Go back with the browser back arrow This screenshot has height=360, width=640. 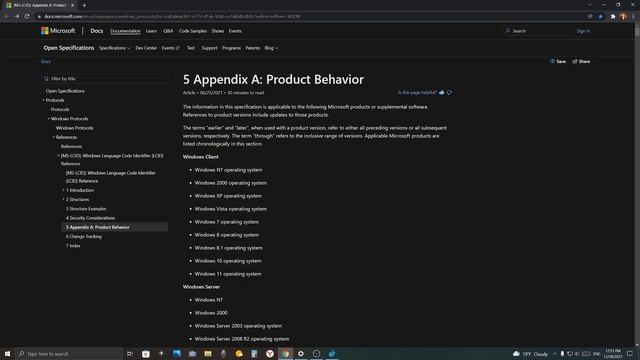(7, 16)
